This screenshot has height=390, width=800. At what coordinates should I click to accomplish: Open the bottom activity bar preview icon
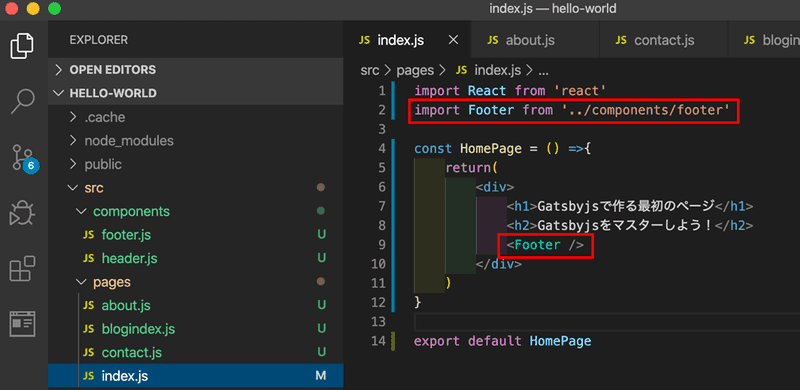click(22, 324)
